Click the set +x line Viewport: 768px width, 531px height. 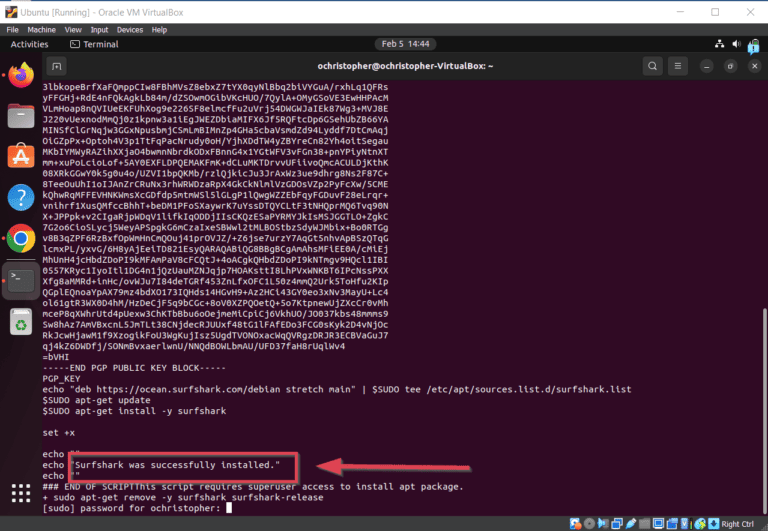tap(59, 433)
